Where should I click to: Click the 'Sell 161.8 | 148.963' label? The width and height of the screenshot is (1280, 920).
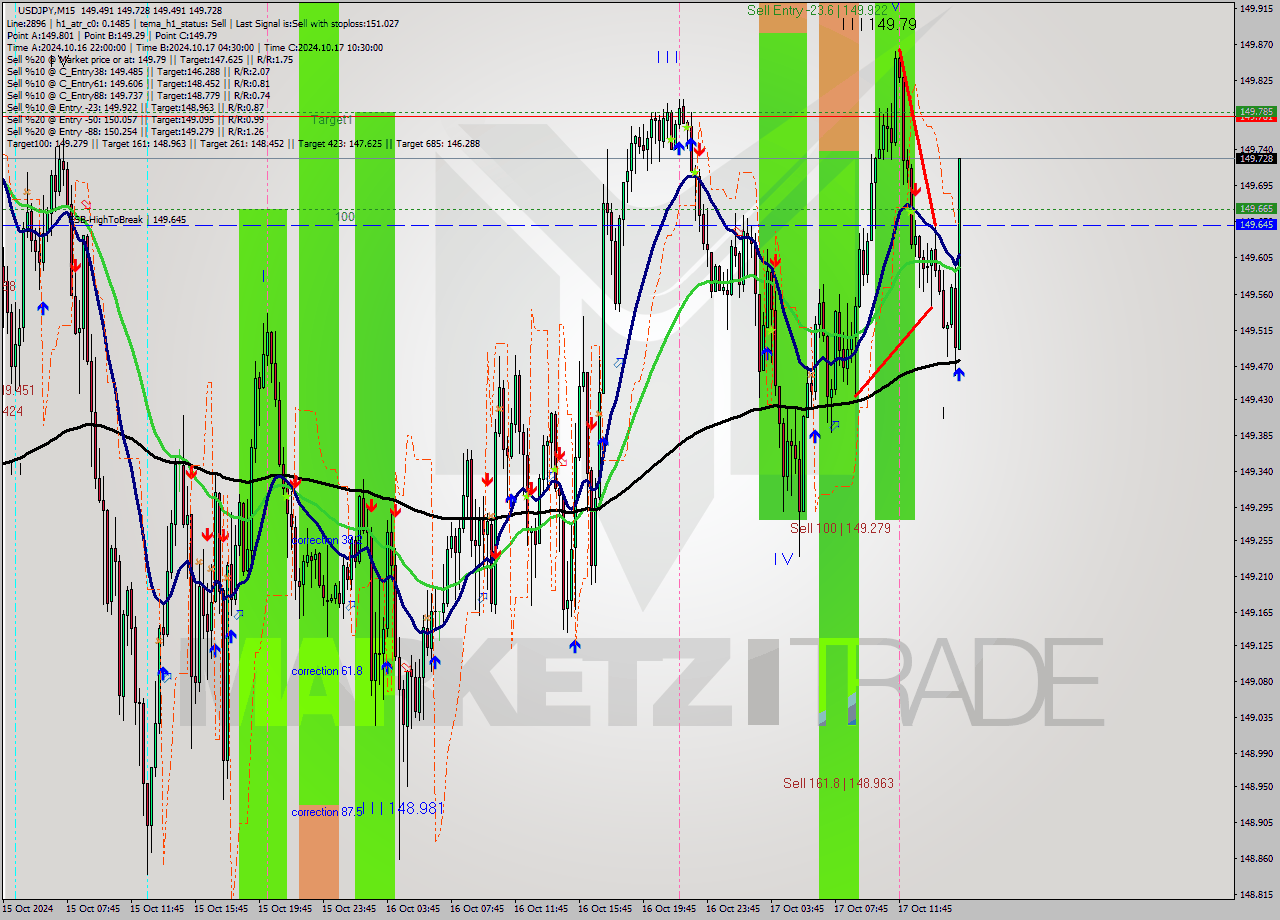click(x=838, y=783)
